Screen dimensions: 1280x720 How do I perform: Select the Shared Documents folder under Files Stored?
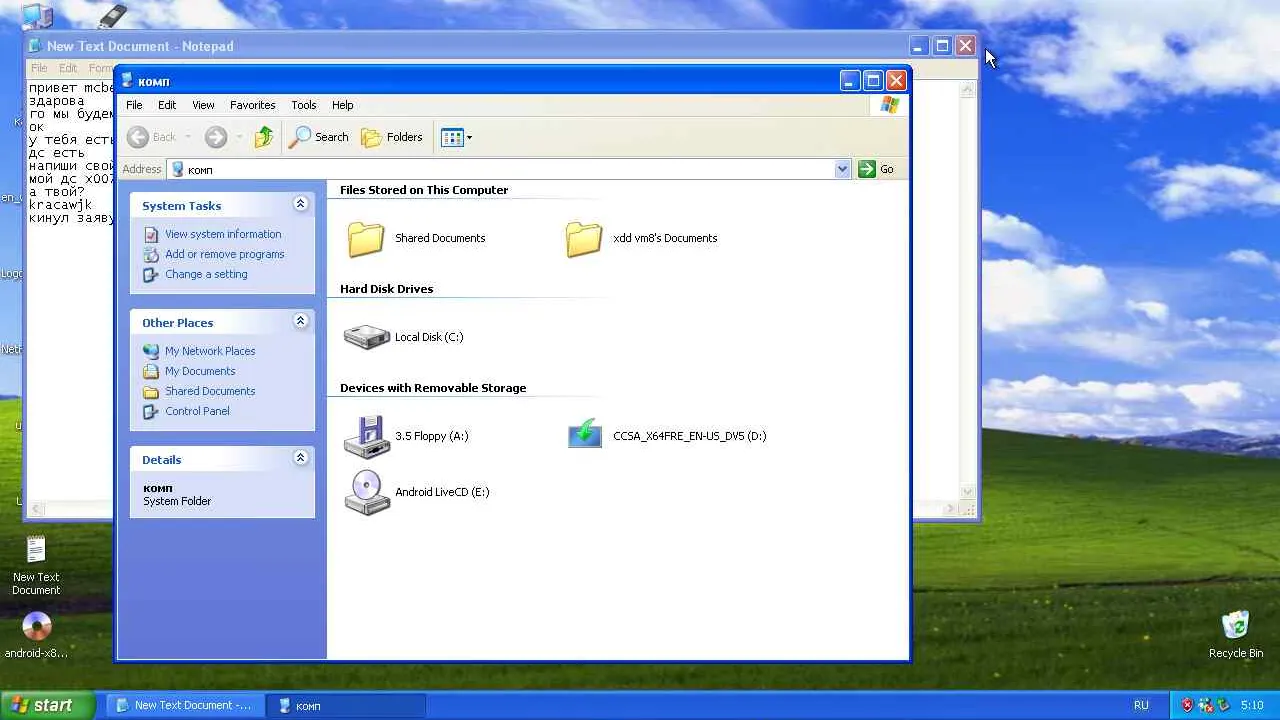tap(416, 238)
